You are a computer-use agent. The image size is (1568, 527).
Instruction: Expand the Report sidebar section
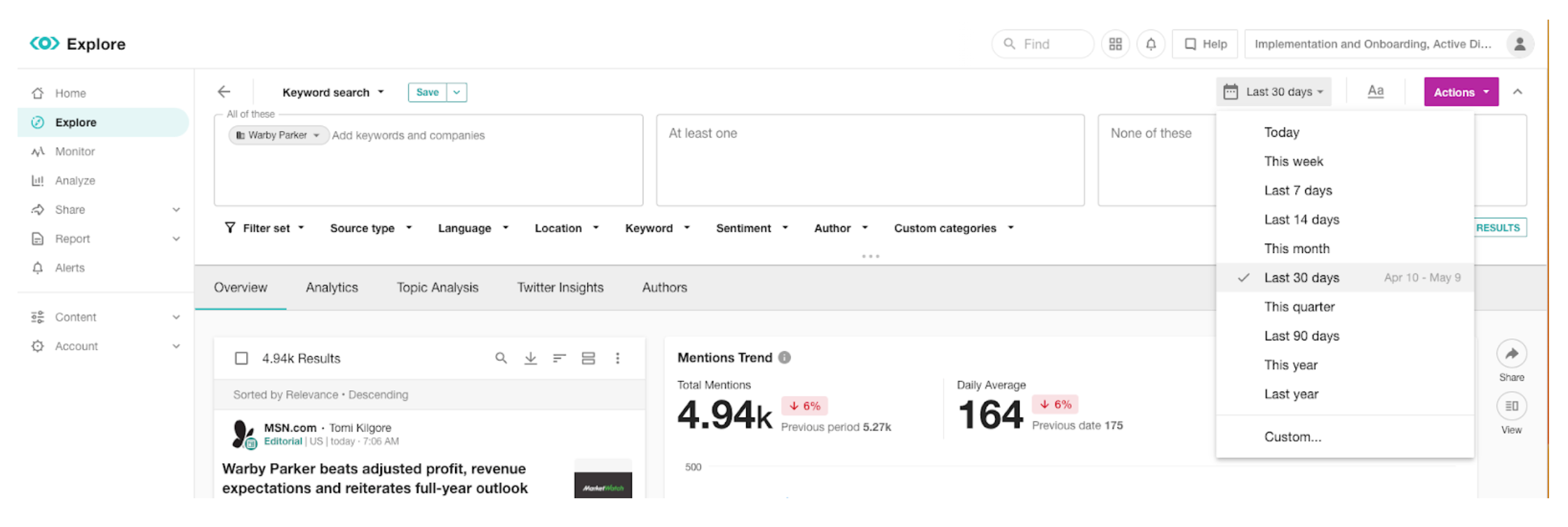(x=176, y=239)
